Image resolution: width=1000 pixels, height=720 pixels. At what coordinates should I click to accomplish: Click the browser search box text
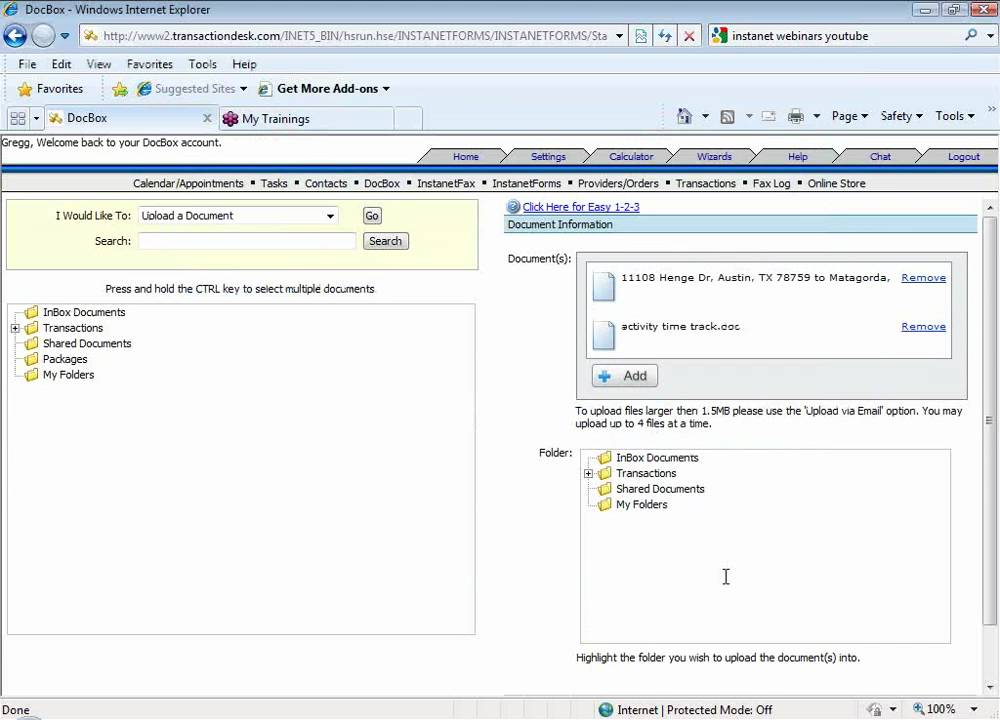[x=800, y=36]
